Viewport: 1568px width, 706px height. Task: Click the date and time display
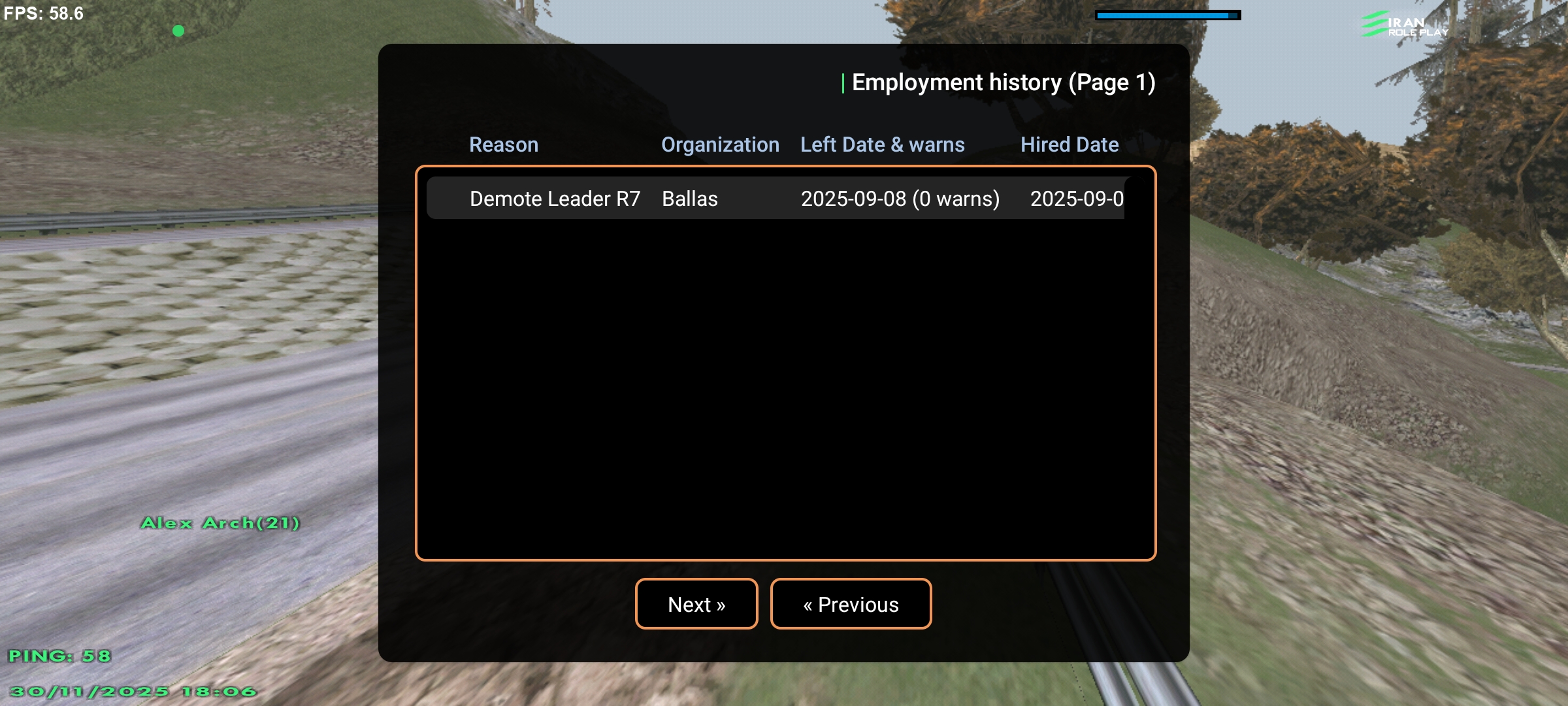(133, 691)
